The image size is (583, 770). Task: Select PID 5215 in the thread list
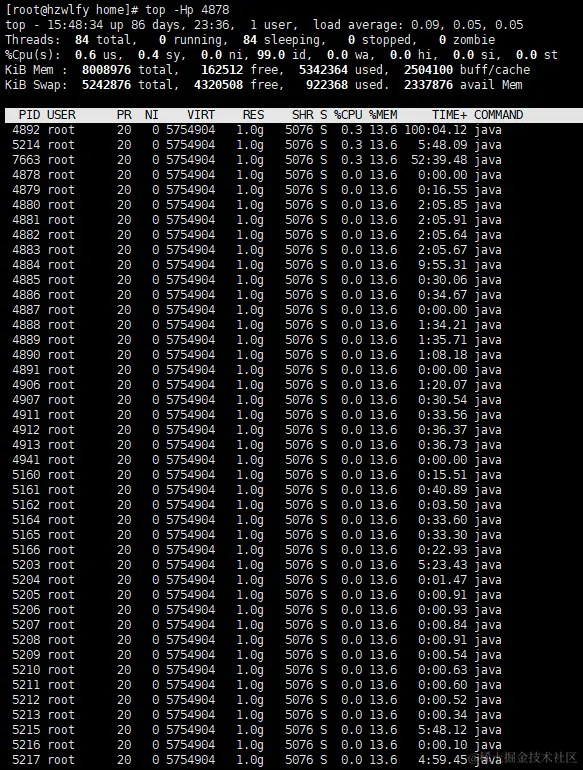point(26,730)
